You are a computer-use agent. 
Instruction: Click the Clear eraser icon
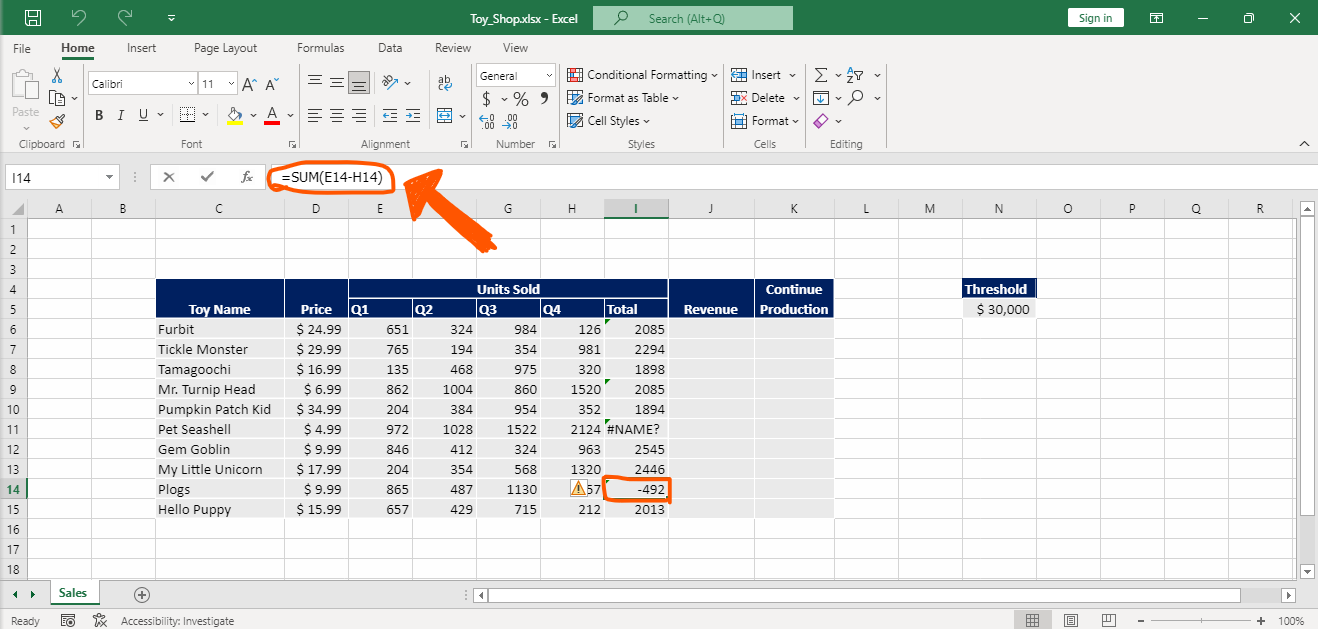point(821,121)
